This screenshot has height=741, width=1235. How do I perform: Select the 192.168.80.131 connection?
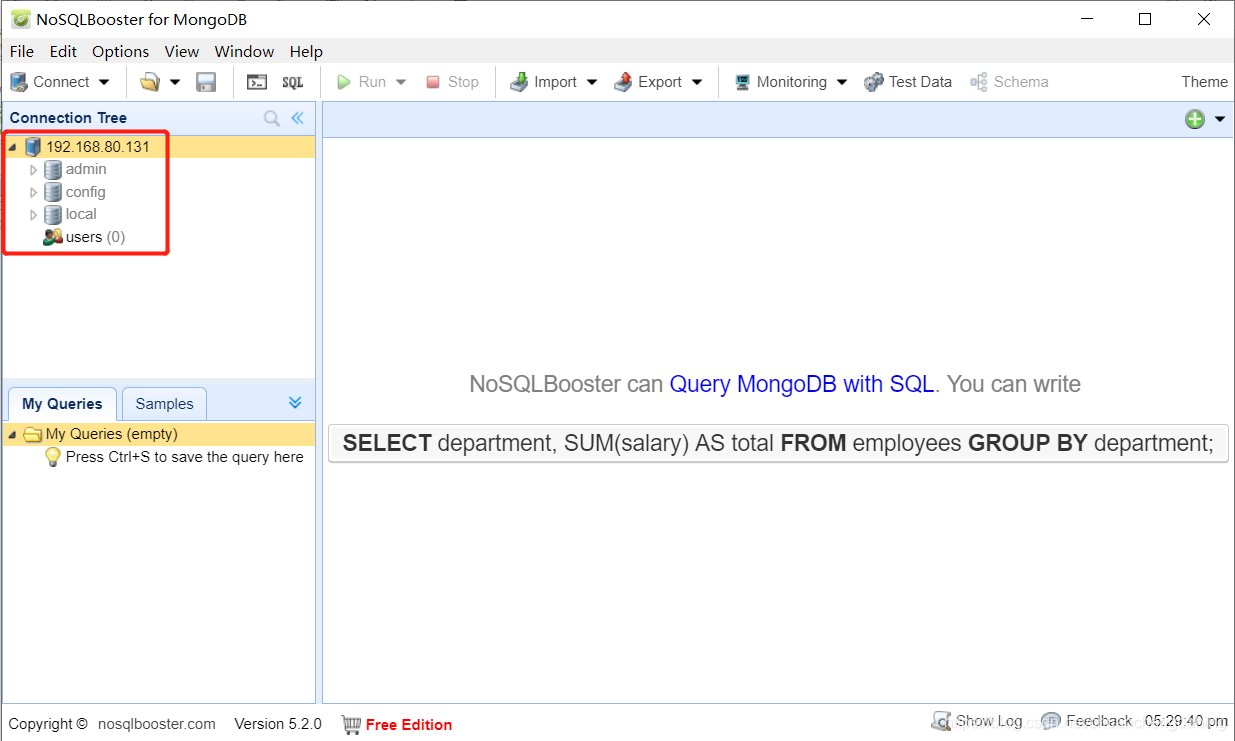[98, 147]
